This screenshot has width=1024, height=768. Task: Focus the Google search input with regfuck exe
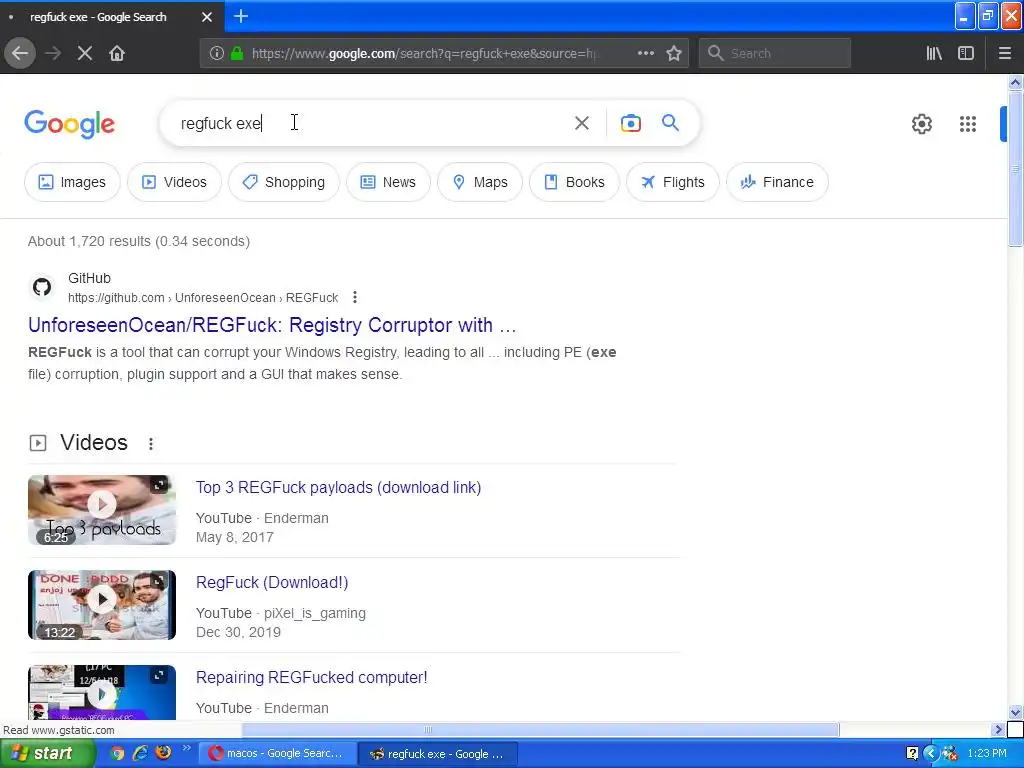click(x=366, y=123)
